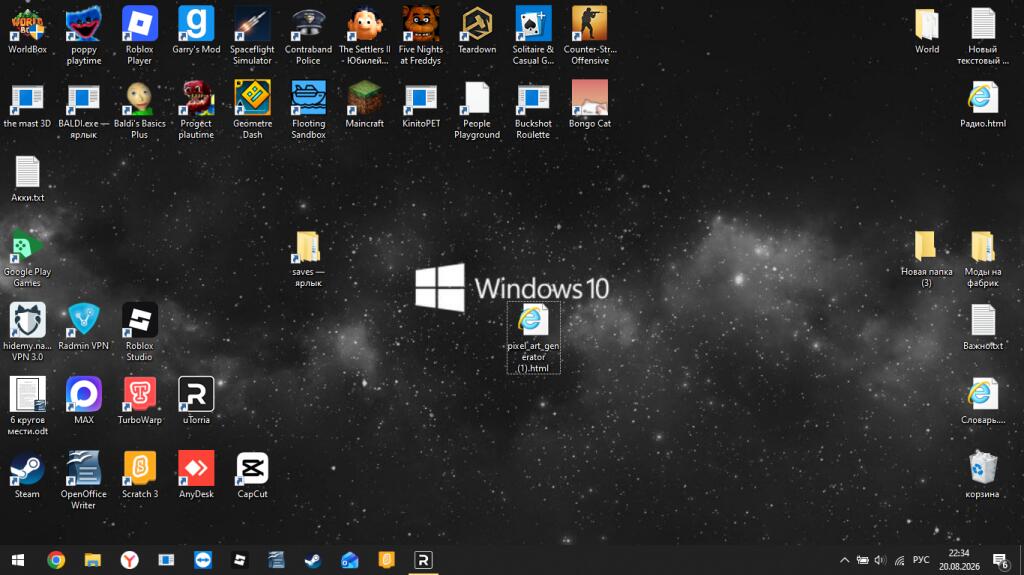The image size is (1024, 575).
Task: Open Steam from the taskbar
Action: [x=313, y=560]
